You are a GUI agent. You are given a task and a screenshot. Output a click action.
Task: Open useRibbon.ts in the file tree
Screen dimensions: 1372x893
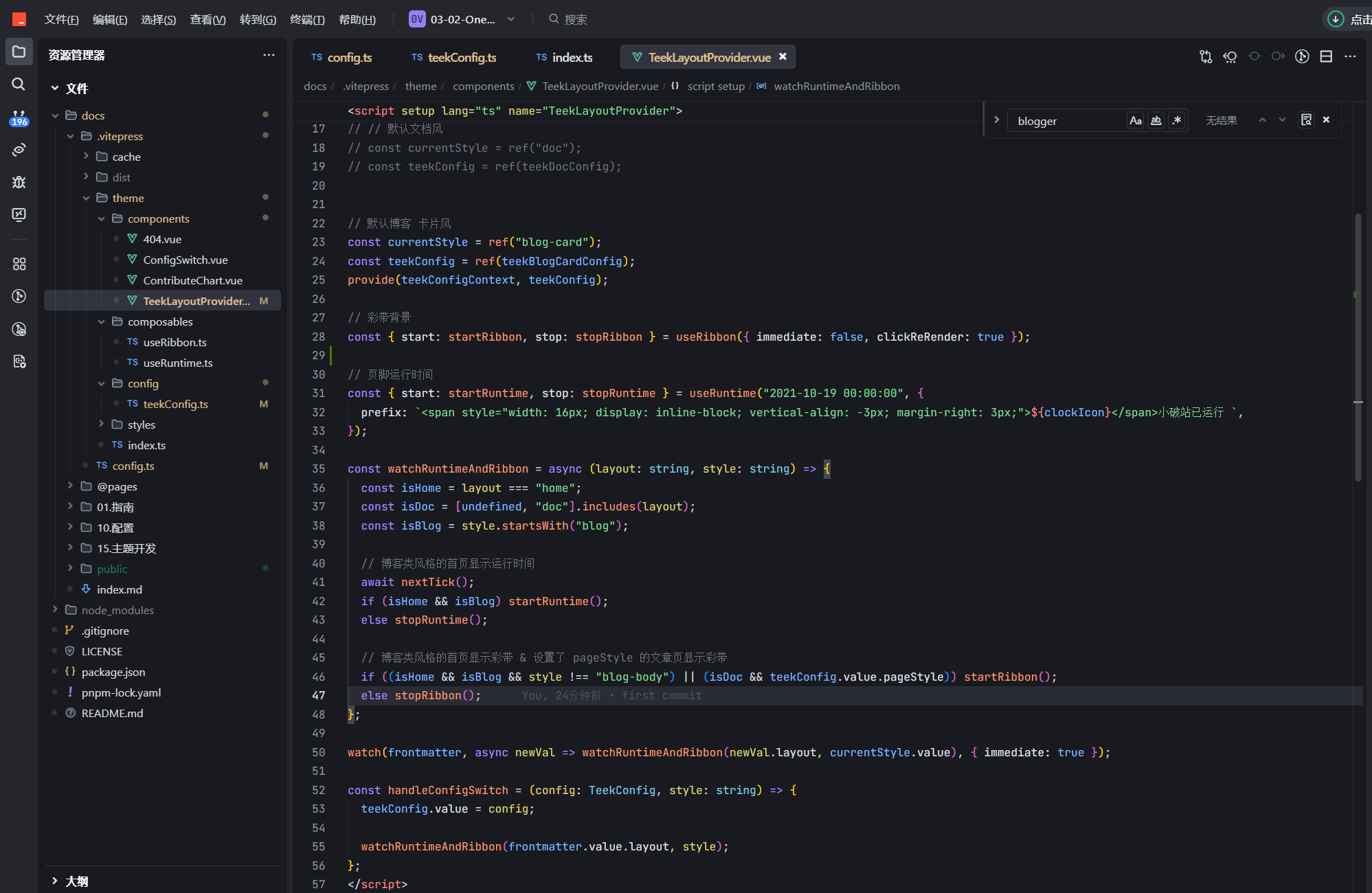[x=175, y=342]
